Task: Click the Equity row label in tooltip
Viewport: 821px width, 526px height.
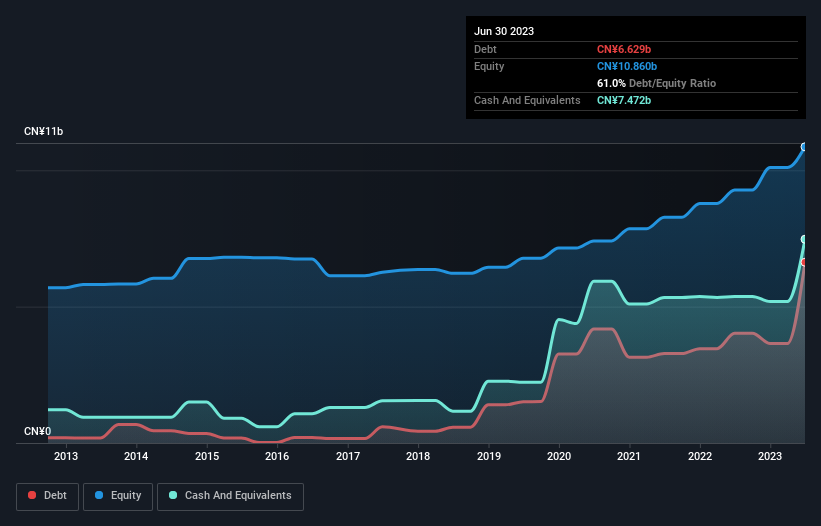Action: point(489,66)
